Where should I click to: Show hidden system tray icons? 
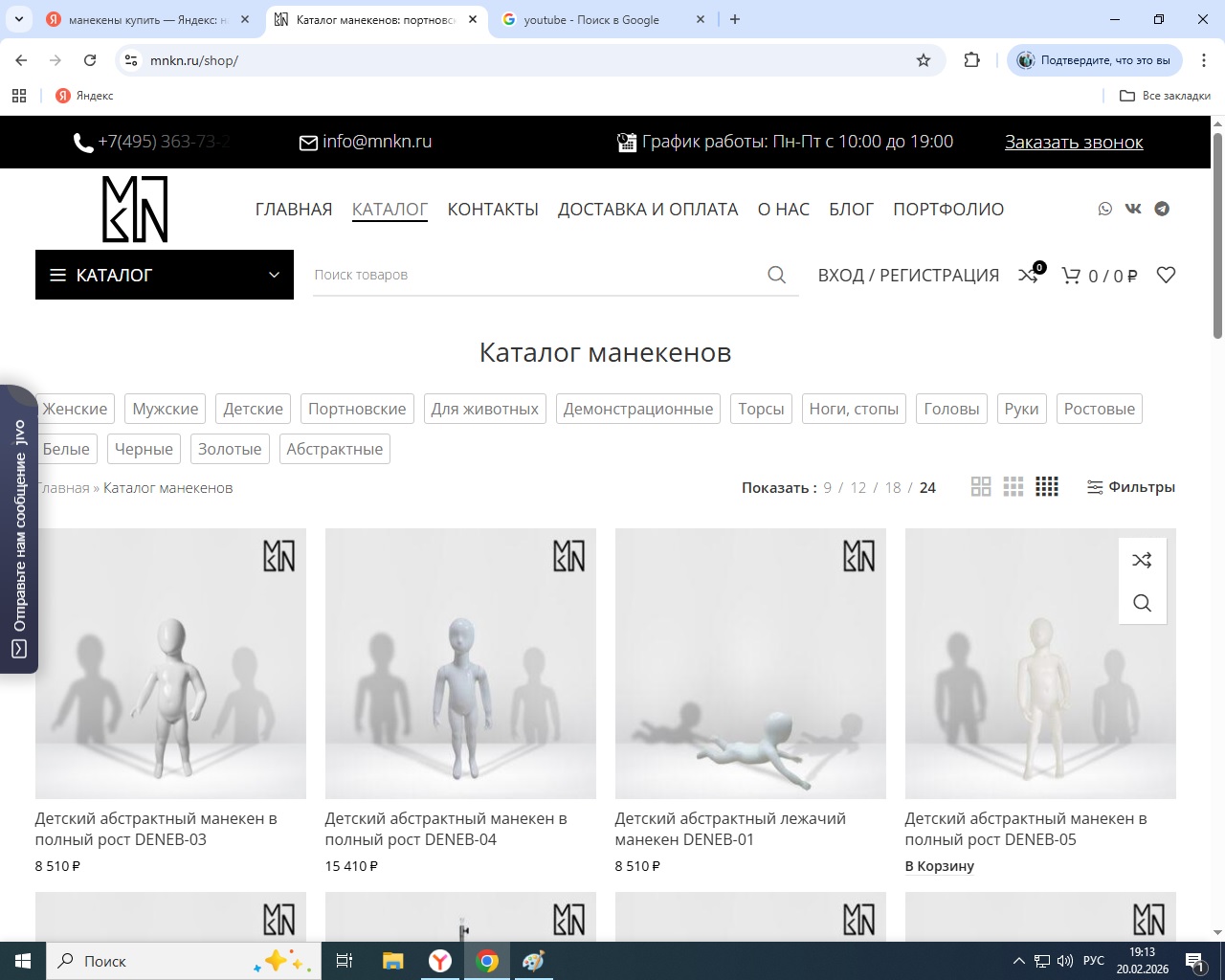1019,961
